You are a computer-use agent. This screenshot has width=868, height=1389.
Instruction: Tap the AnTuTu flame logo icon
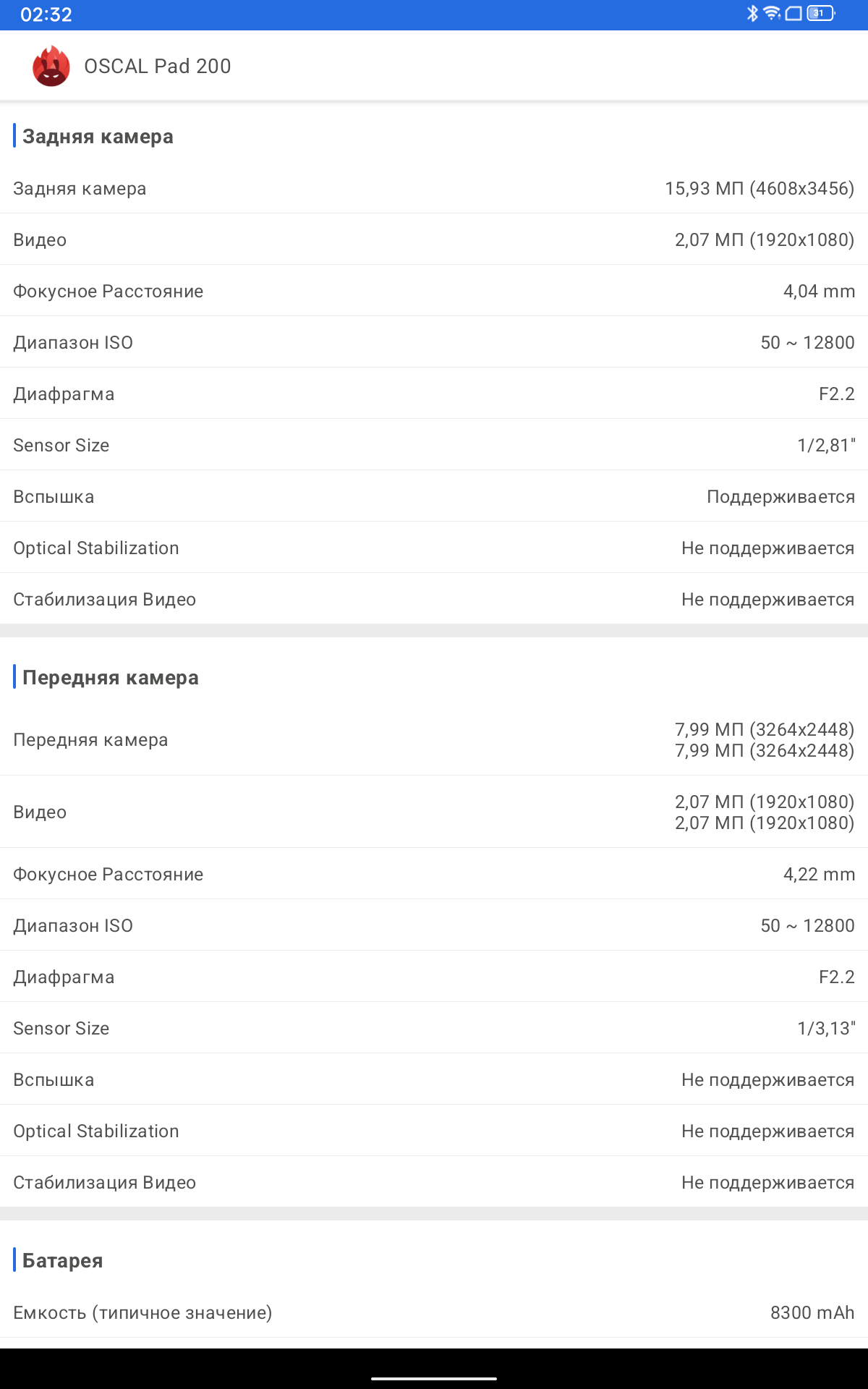51,66
